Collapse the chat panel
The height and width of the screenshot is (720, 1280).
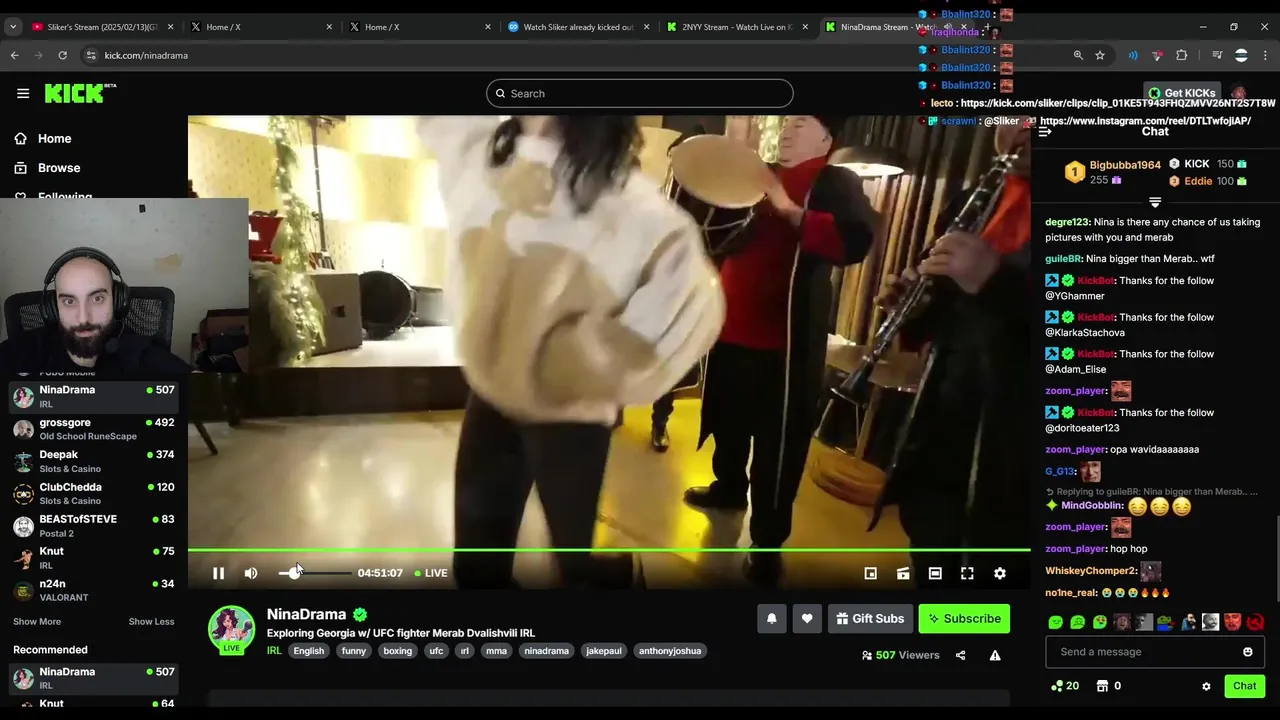pyautogui.click(x=1044, y=131)
